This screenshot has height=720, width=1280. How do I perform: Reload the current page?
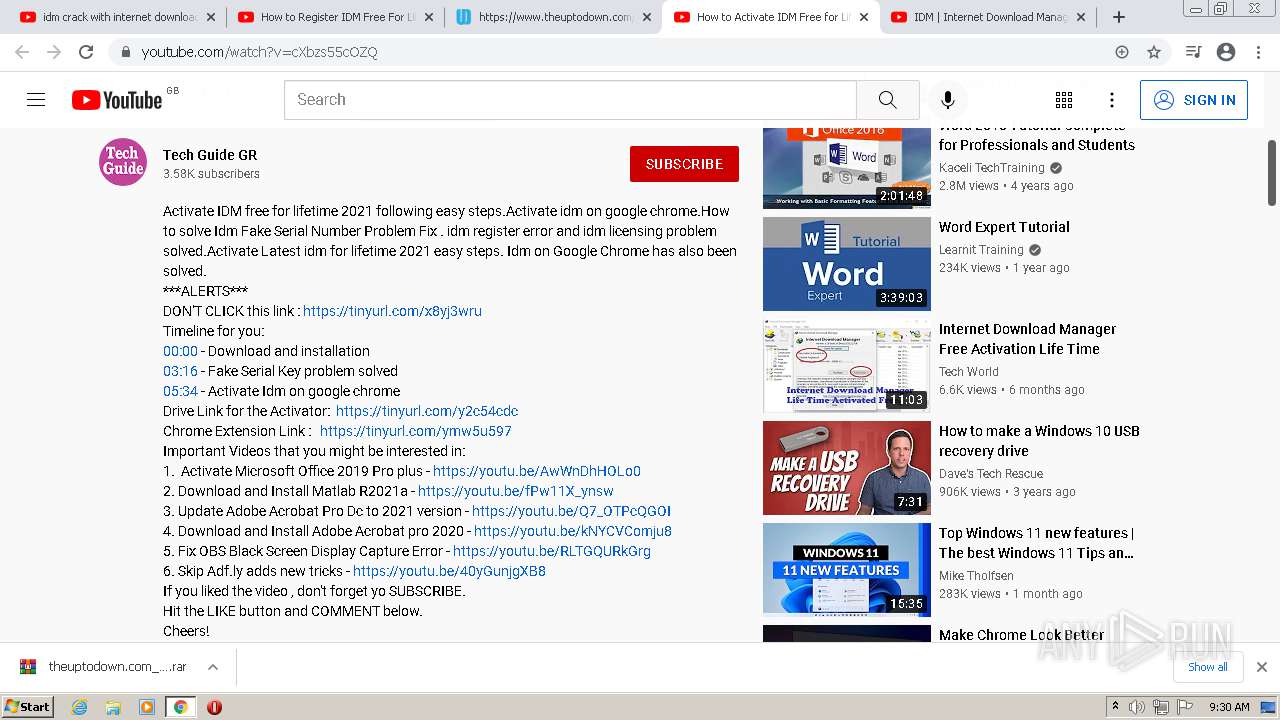pyautogui.click(x=86, y=52)
